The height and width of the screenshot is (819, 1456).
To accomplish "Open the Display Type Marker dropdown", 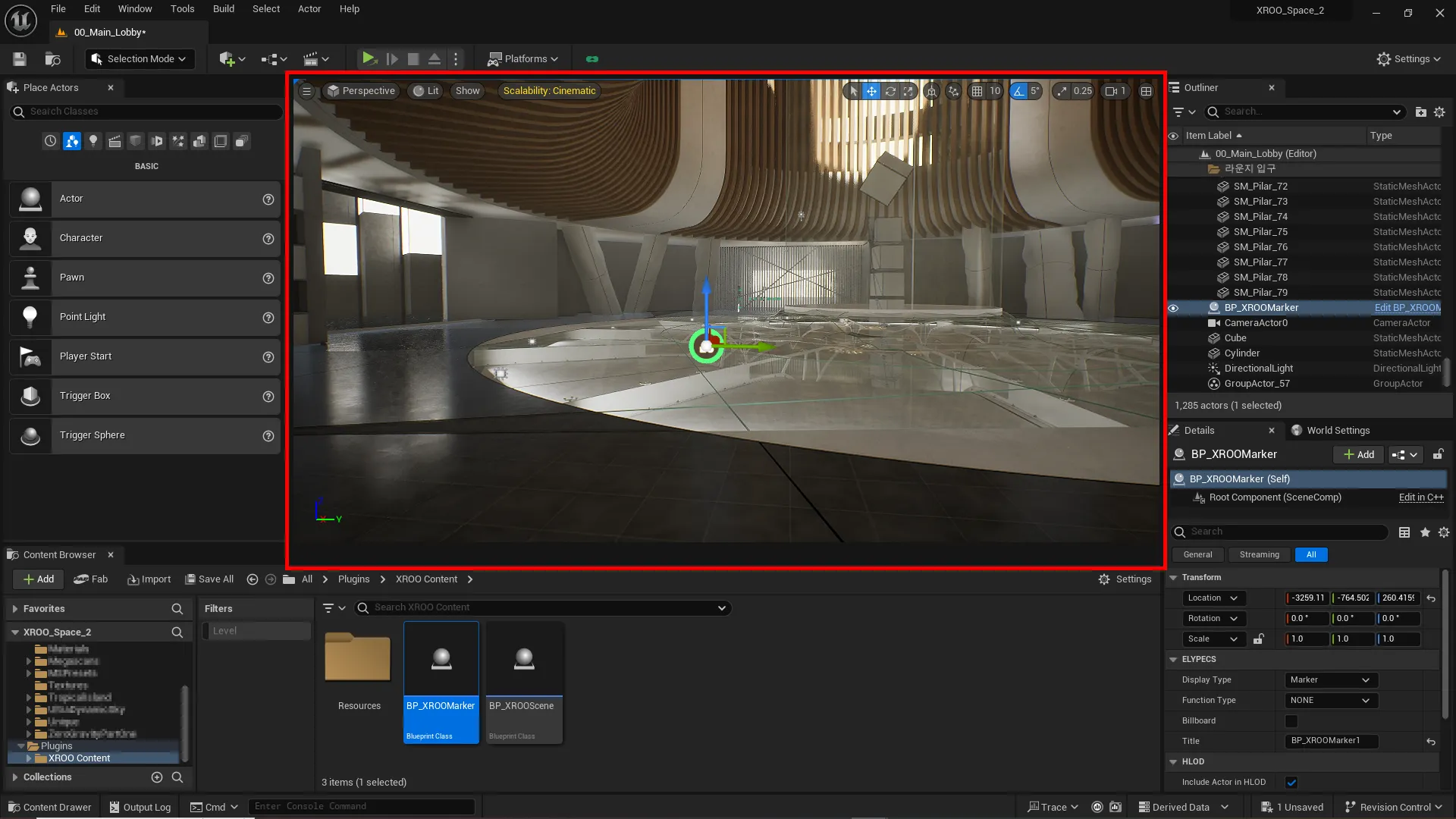I will (x=1330, y=680).
